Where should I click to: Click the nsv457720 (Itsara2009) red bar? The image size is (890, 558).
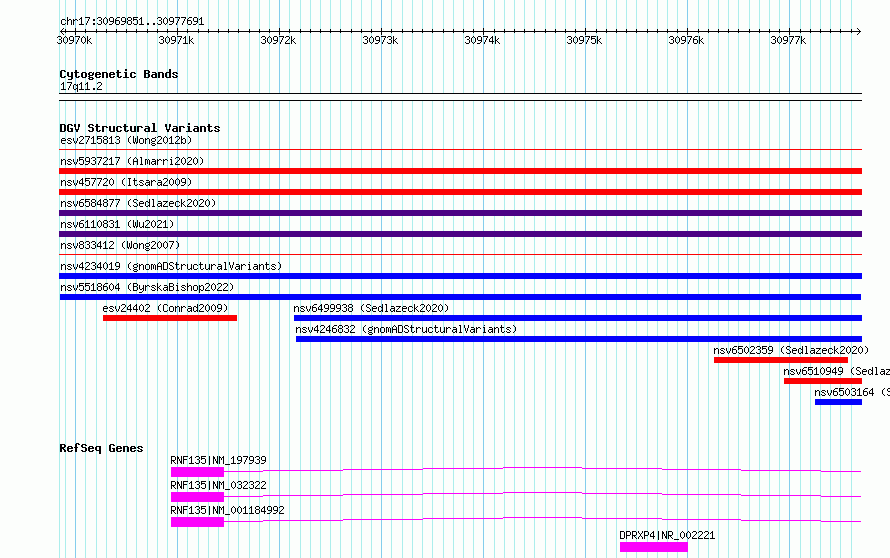[460, 192]
